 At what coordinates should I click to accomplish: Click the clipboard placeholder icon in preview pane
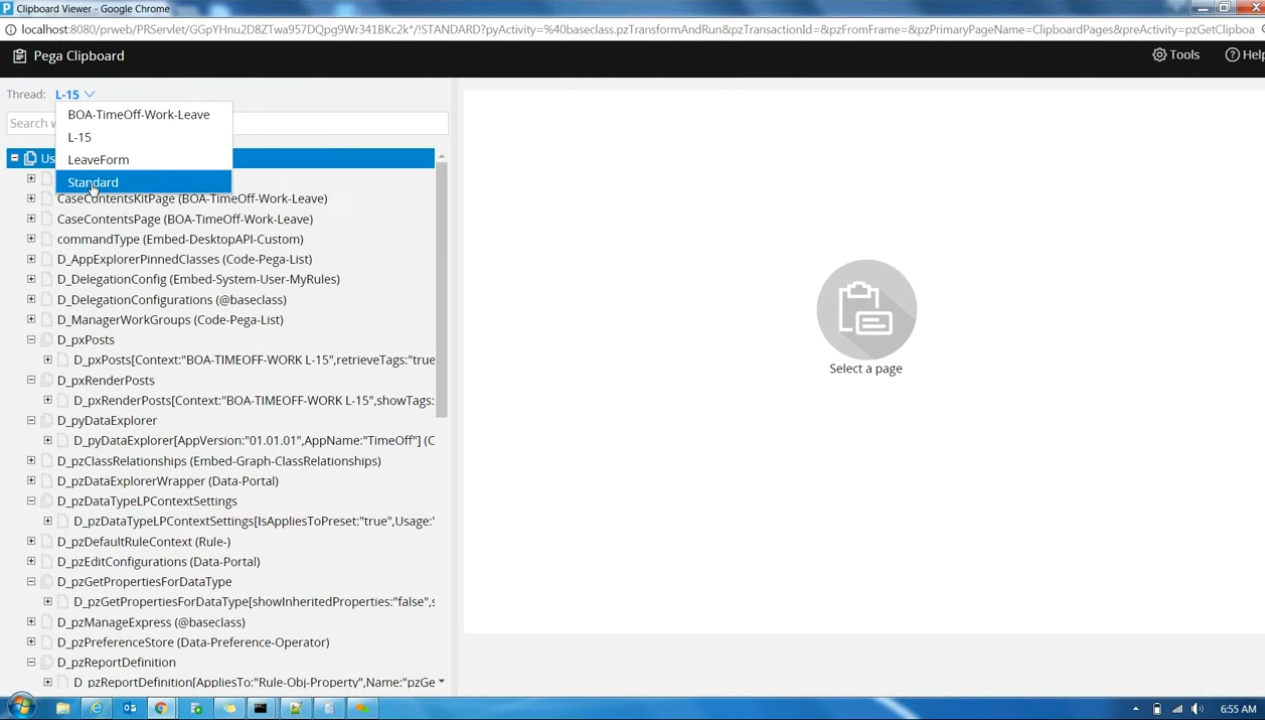[866, 310]
